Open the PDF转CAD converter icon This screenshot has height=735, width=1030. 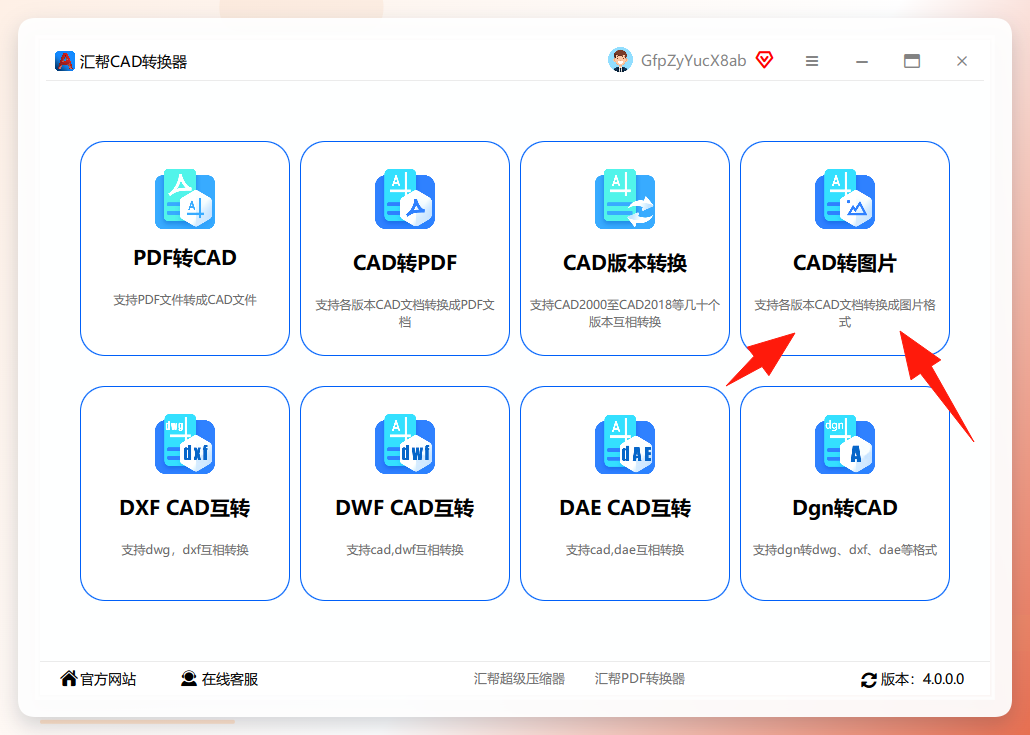pos(185,199)
